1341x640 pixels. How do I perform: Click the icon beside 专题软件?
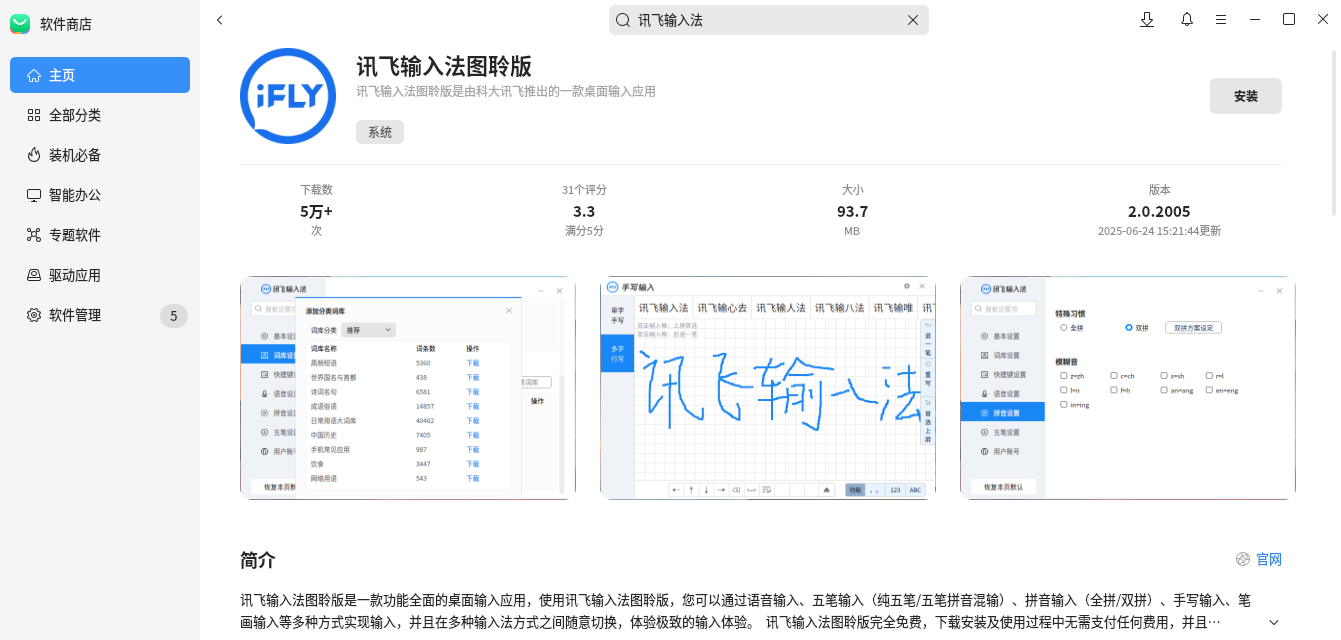click(34, 235)
